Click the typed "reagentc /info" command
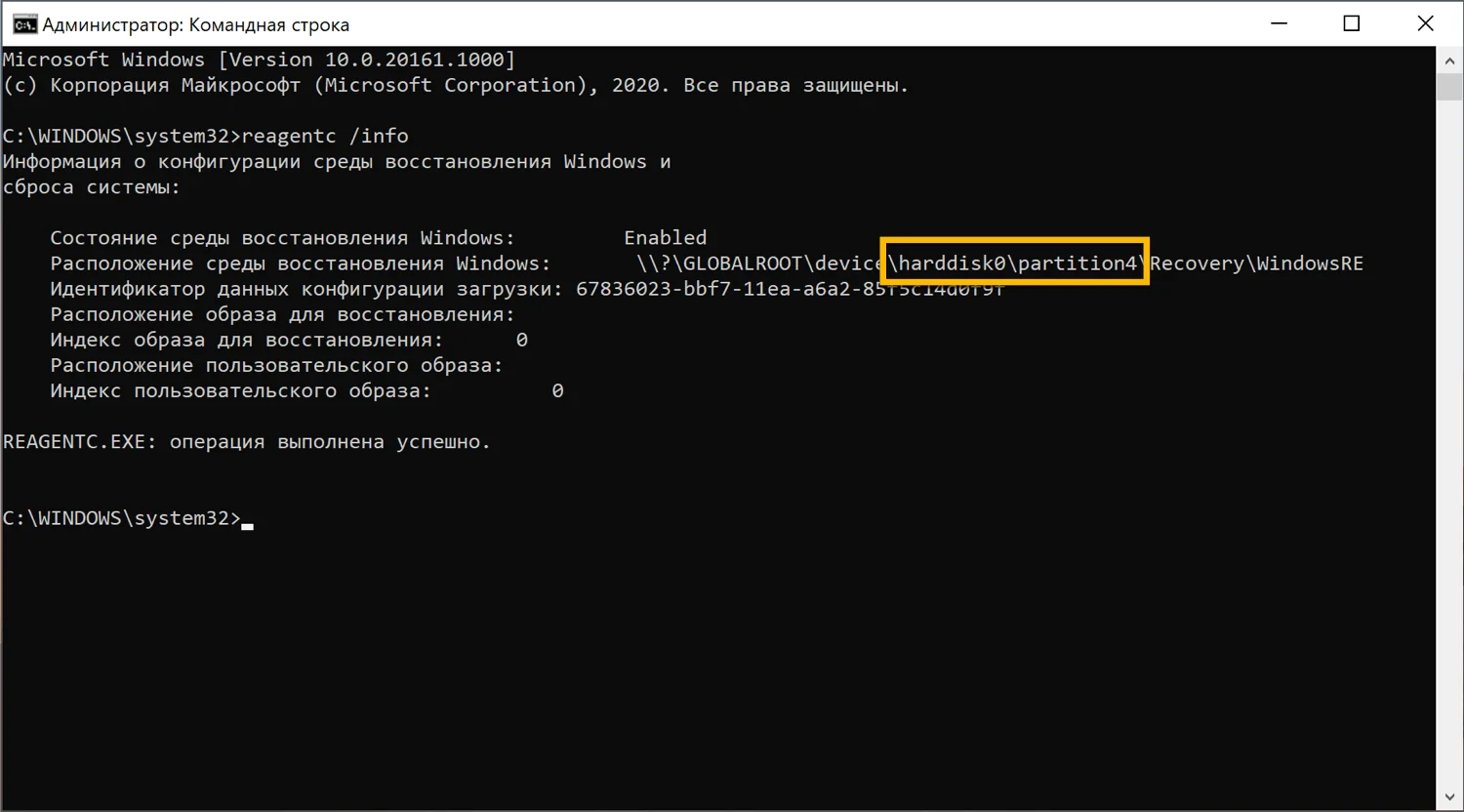1464x812 pixels. click(x=325, y=136)
